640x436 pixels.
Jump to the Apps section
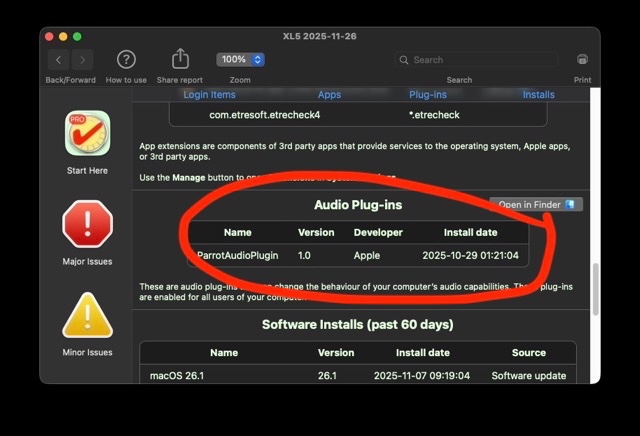(329, 95)
